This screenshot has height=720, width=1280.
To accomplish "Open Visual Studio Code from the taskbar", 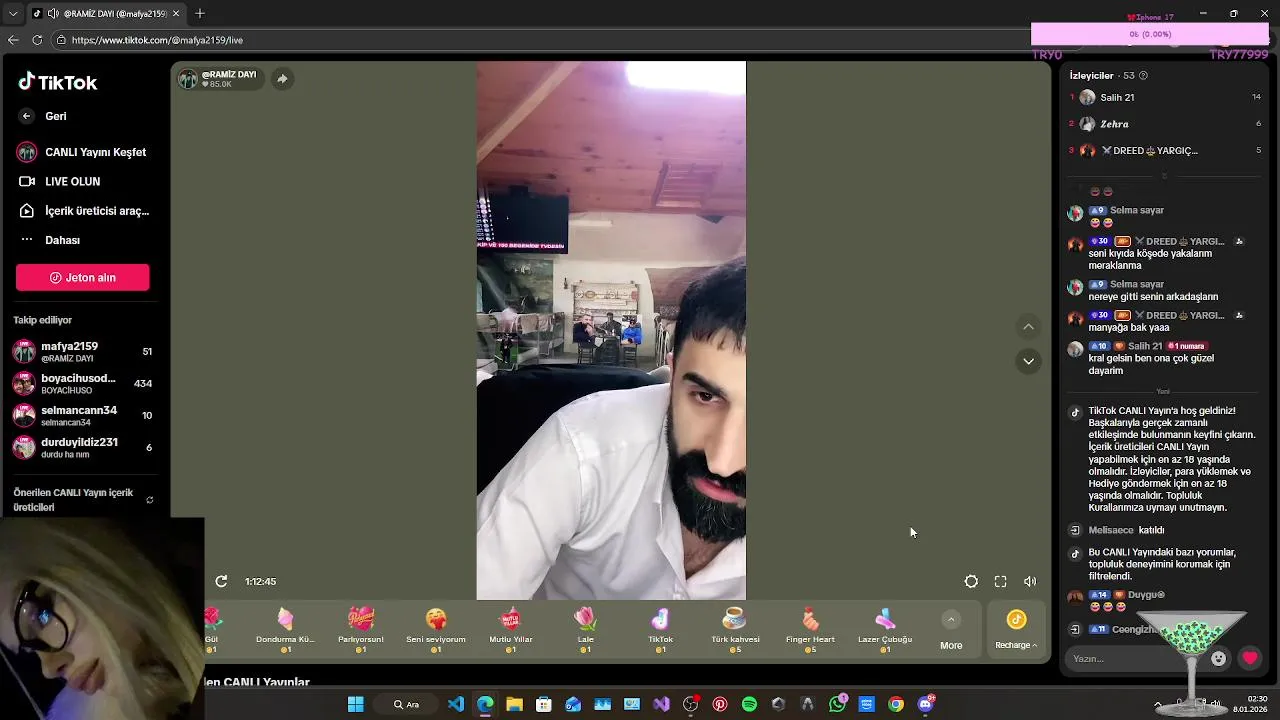I will [x=456, y=704].
